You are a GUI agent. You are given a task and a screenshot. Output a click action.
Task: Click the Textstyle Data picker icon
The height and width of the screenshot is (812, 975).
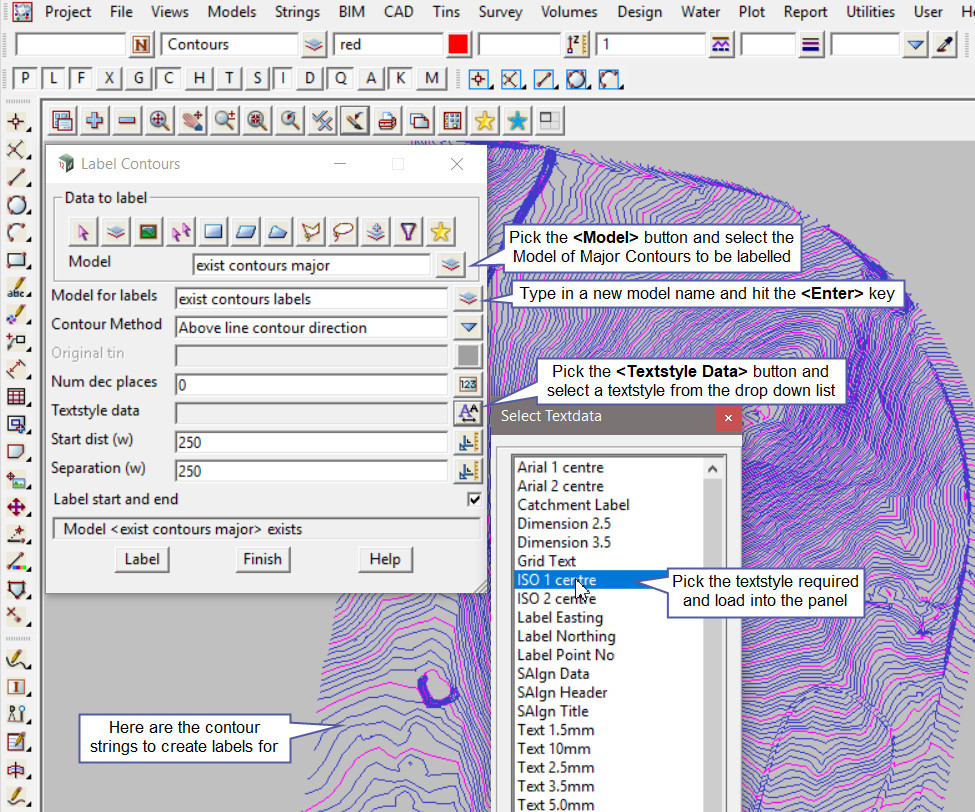tap(468, 412)
